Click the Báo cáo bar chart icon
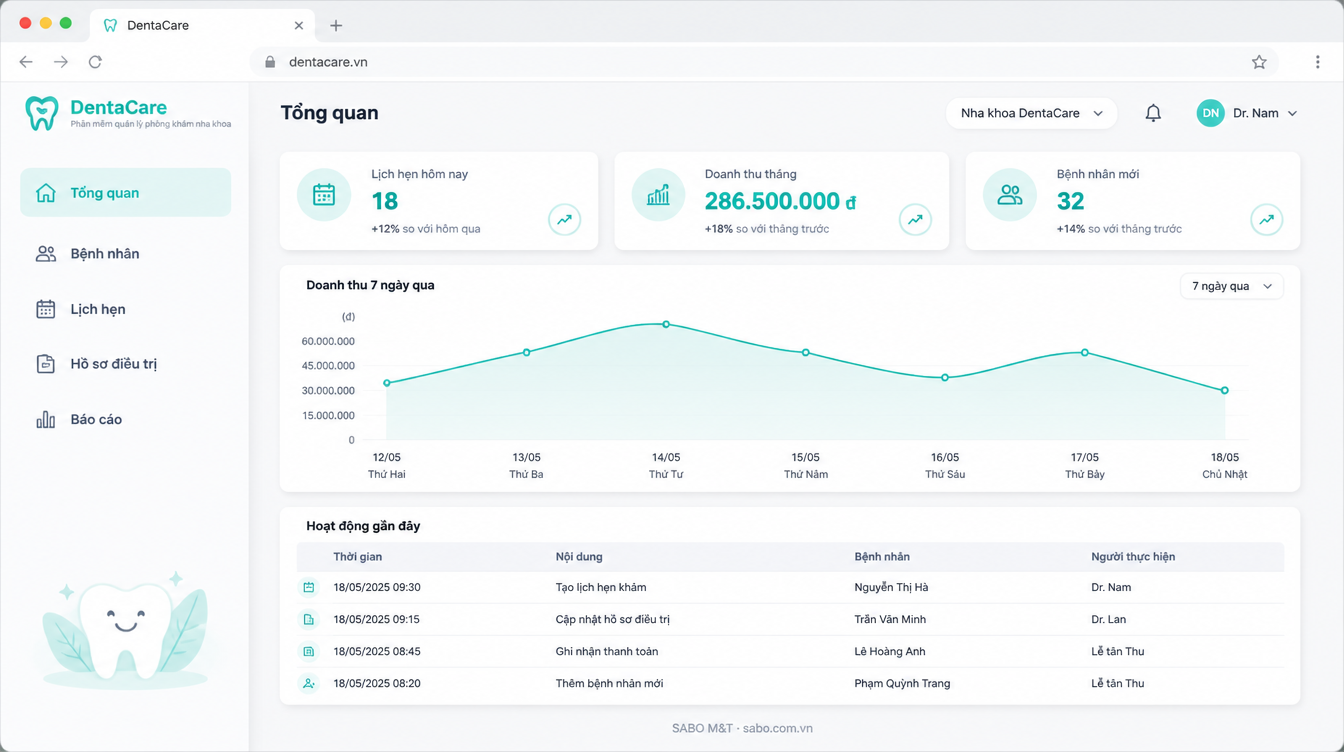Viewport: 1344px width, 752px height. click(x=46, y=420)
